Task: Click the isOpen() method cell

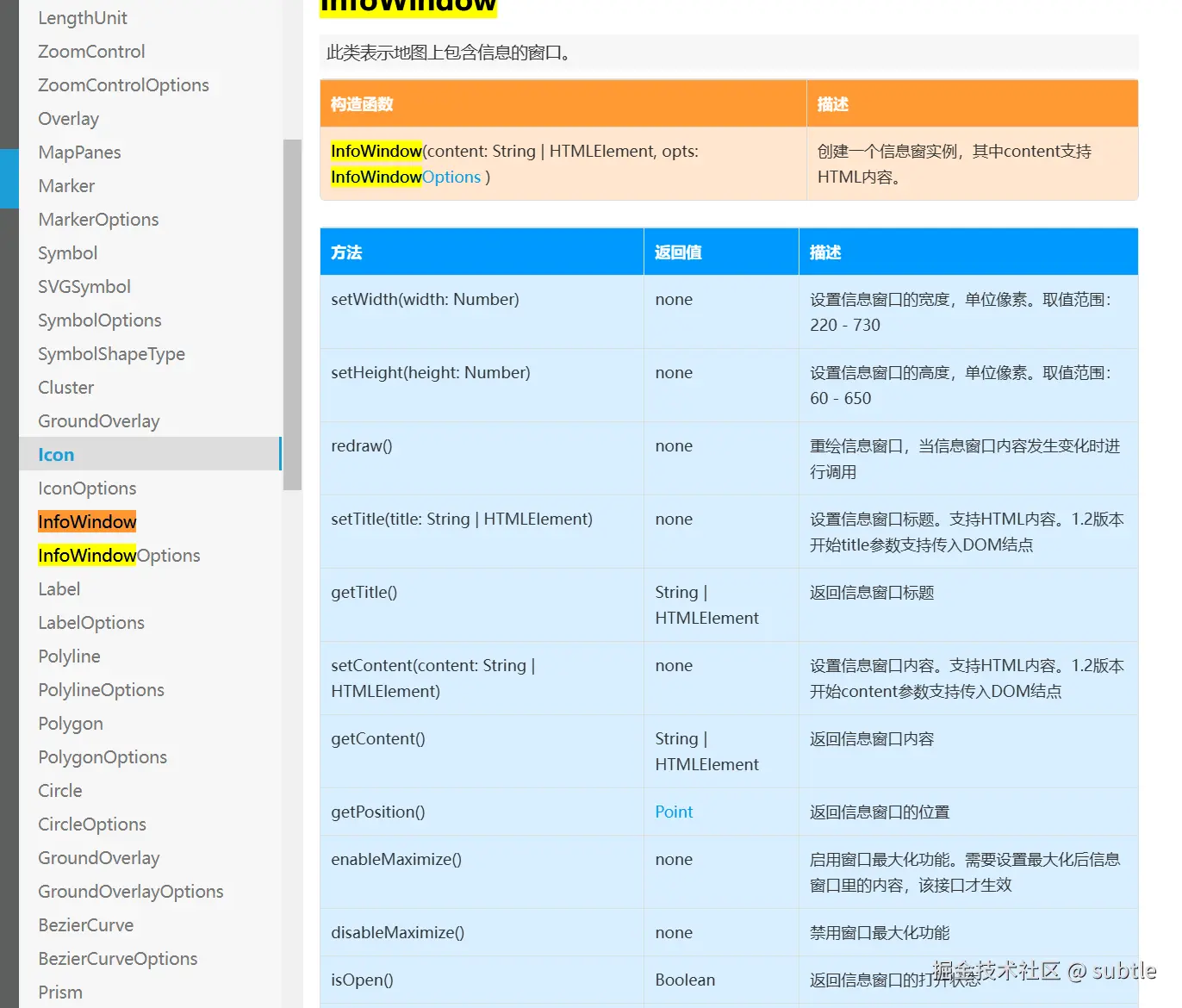Action: (482, 980)
